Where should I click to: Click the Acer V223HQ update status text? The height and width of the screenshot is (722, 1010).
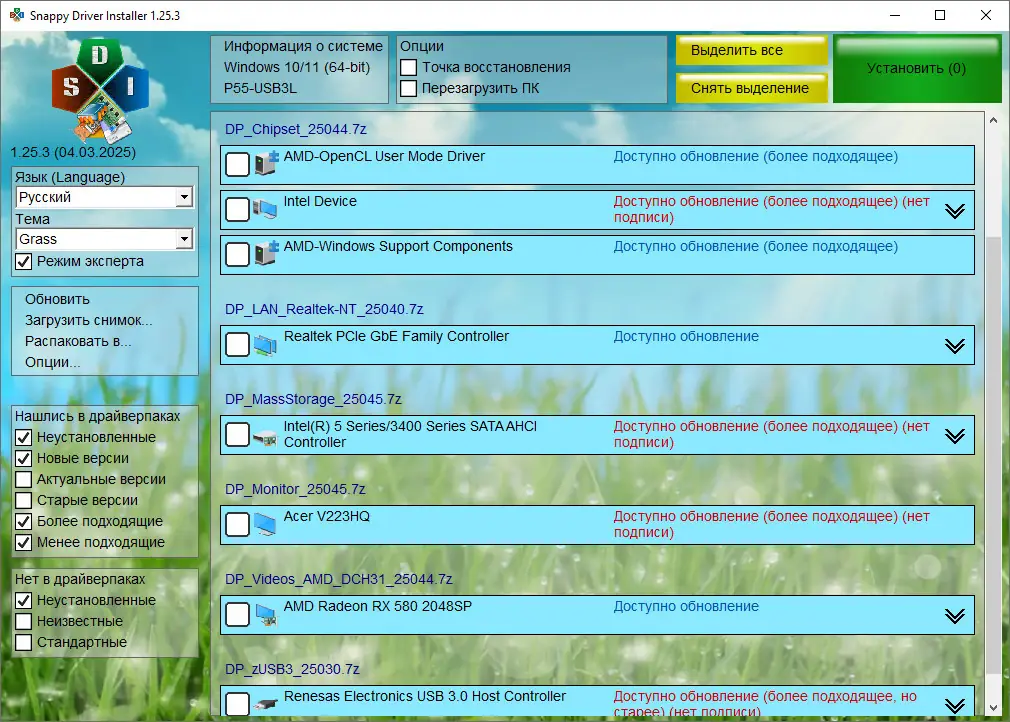(x=771, y=524)
